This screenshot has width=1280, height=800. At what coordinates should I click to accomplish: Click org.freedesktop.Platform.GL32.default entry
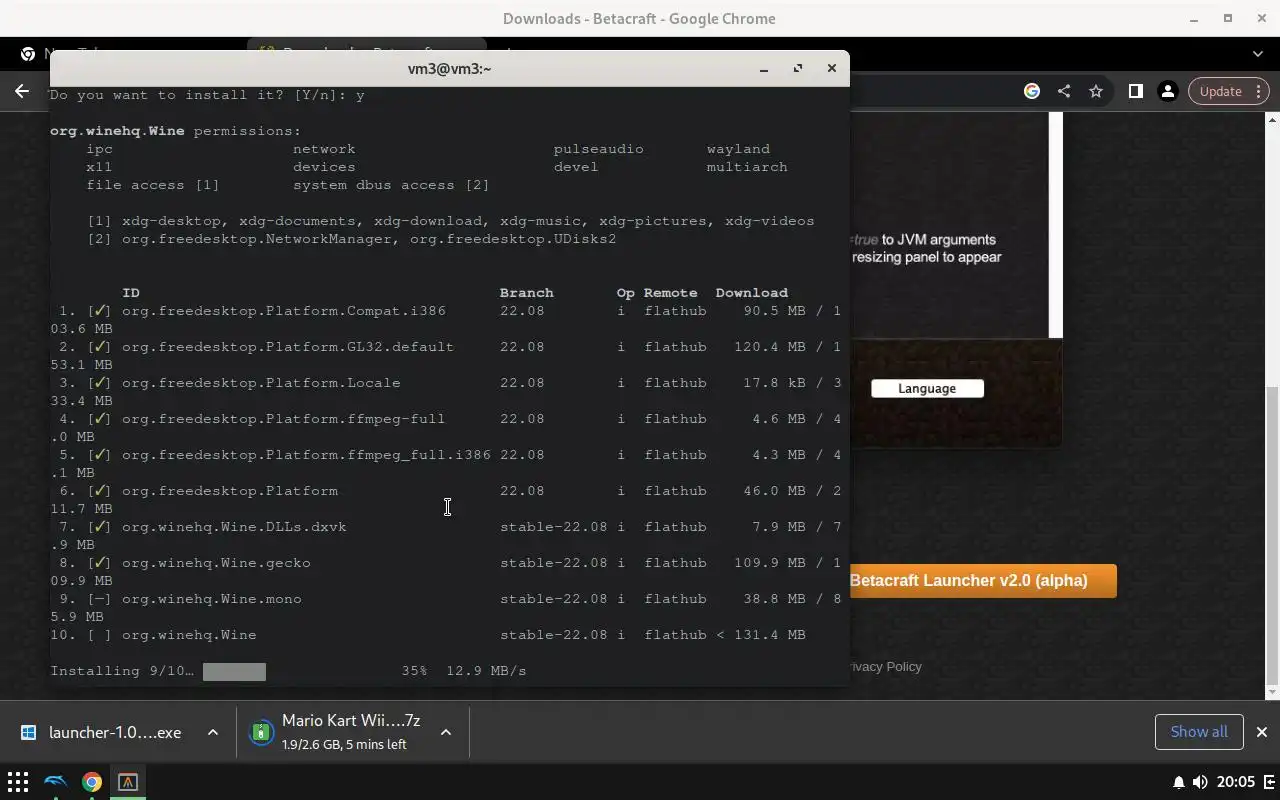pos(288,347)
